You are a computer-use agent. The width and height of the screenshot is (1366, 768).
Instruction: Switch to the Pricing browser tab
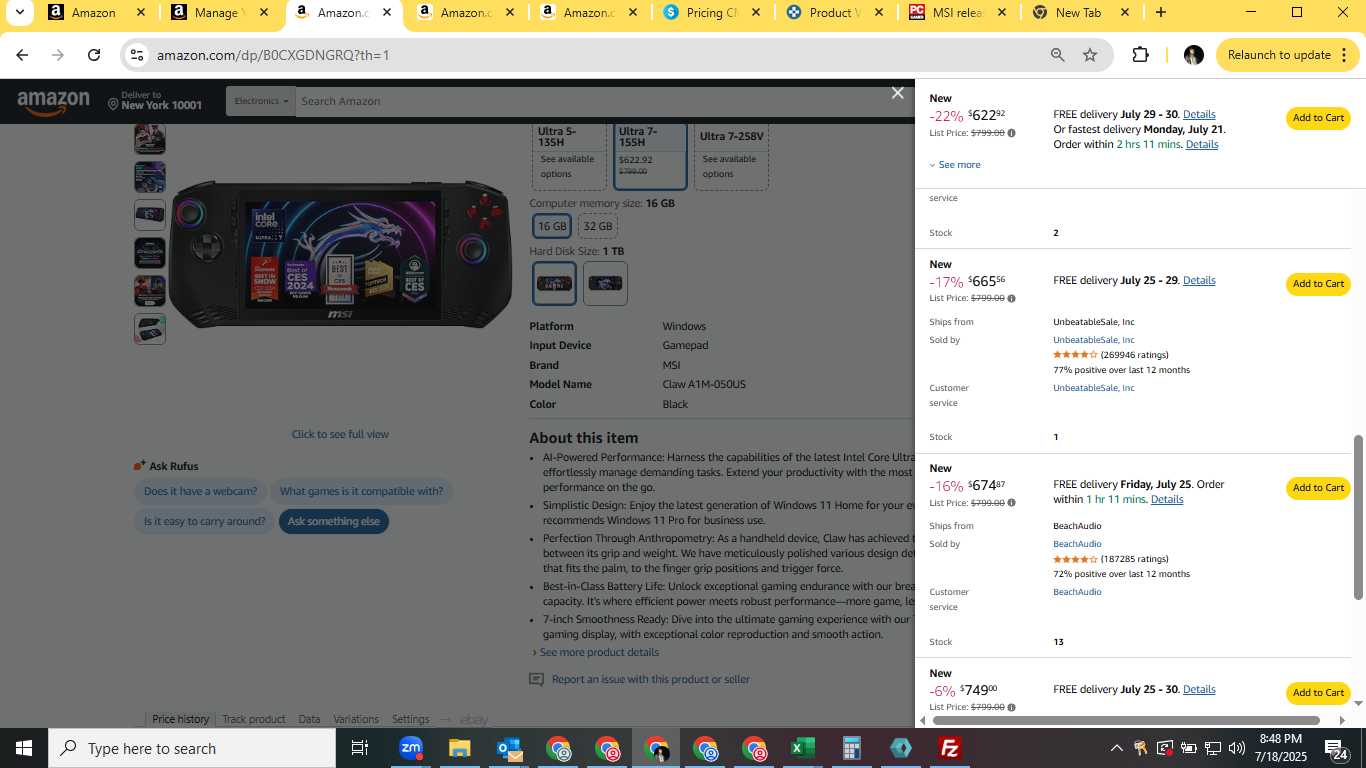tap(711, 13)
